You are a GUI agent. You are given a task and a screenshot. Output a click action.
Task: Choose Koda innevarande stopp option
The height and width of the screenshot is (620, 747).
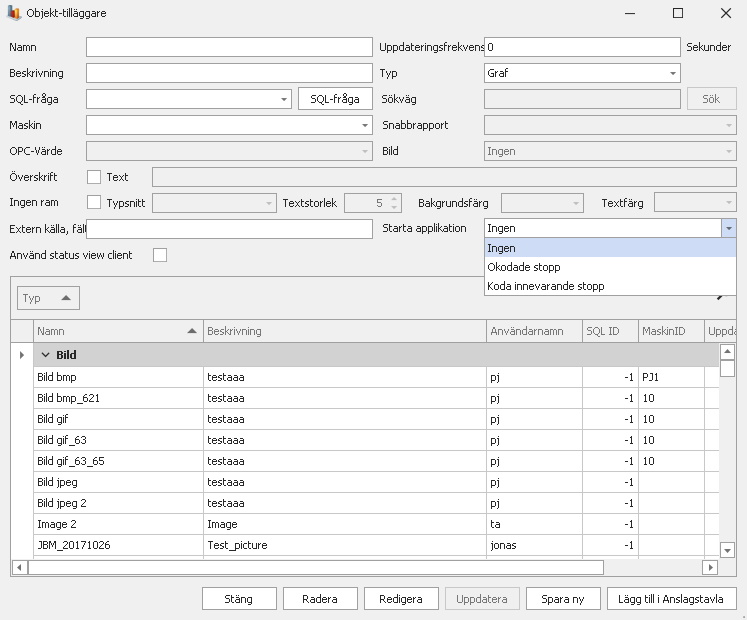[610, 286]
